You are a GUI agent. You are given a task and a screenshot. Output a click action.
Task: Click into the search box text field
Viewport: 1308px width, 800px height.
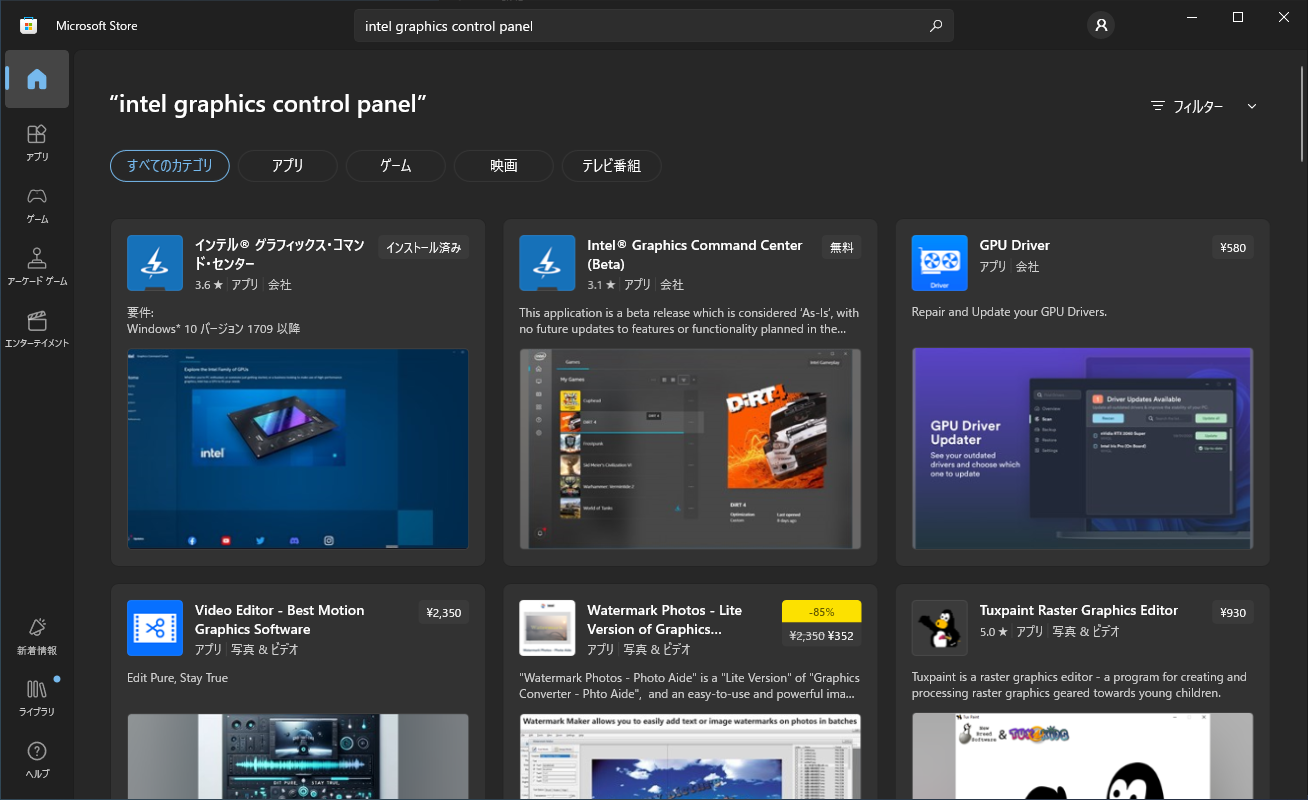[x=640, y=26]
